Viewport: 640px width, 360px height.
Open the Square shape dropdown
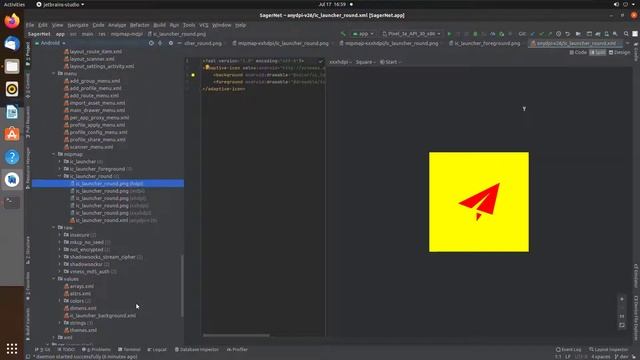pos(365,62)
